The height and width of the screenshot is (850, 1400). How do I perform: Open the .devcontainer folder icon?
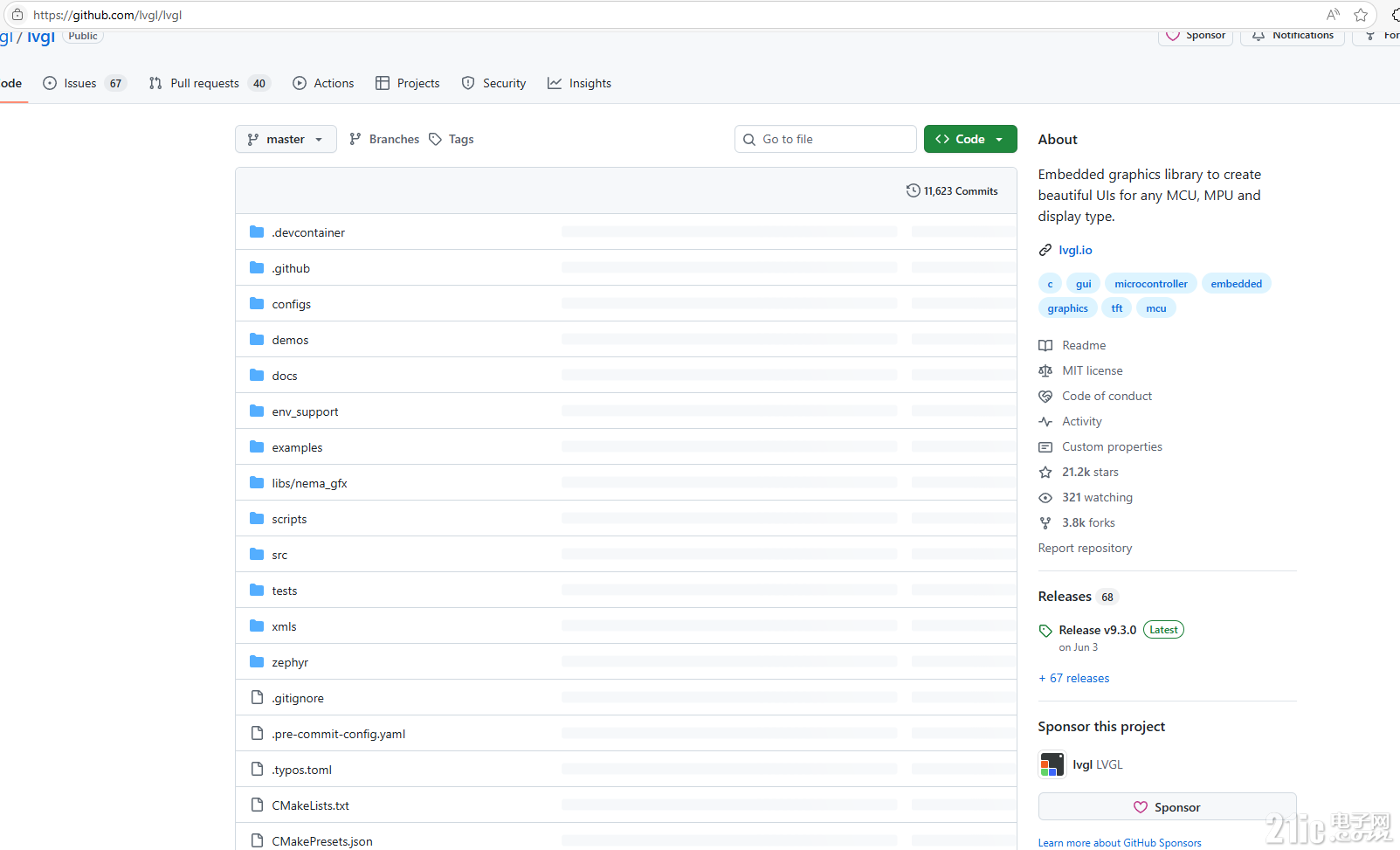pyautogui.click(x=257, y=232)
